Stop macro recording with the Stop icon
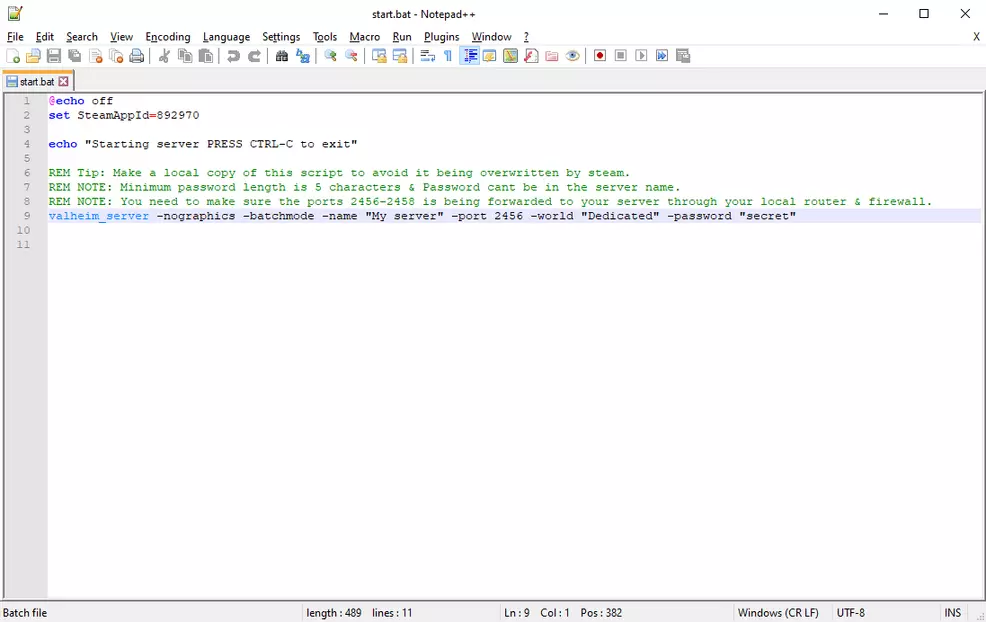This screenshot has width=986, height=622. click(621, 56)
